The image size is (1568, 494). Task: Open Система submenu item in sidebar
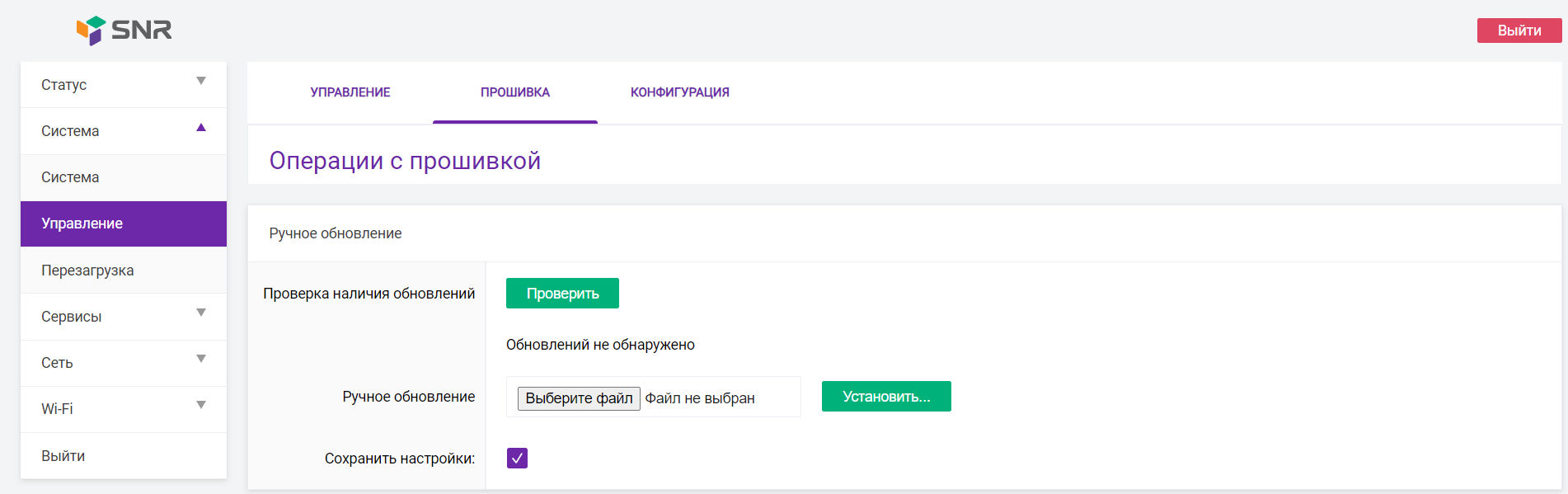coord(70,177)
